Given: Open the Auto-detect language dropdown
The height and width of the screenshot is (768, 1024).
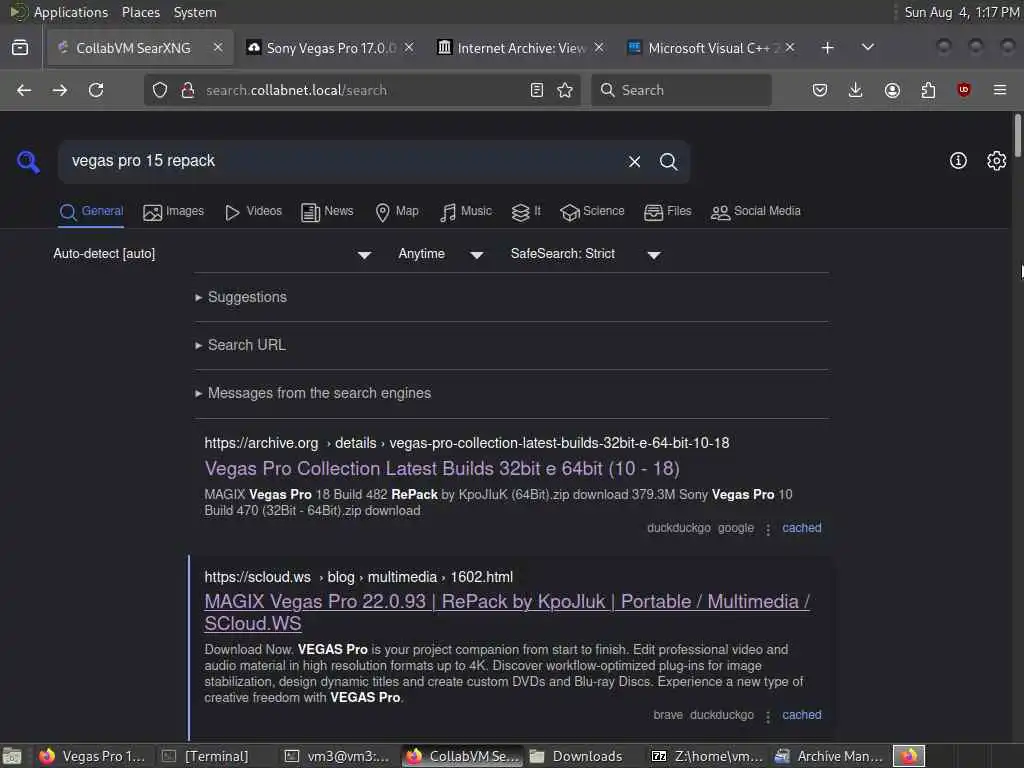Looking at the screenshot, I should [212, 254].
